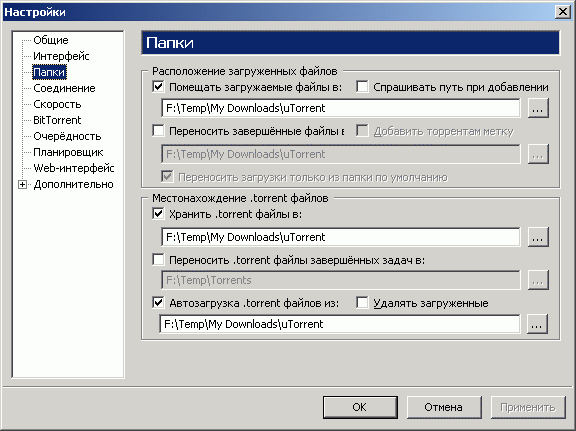Open Web-интерфейс settings page
The width and height of the screenshot is (576, 431).
pyautogui.click(x=74, y=168)
